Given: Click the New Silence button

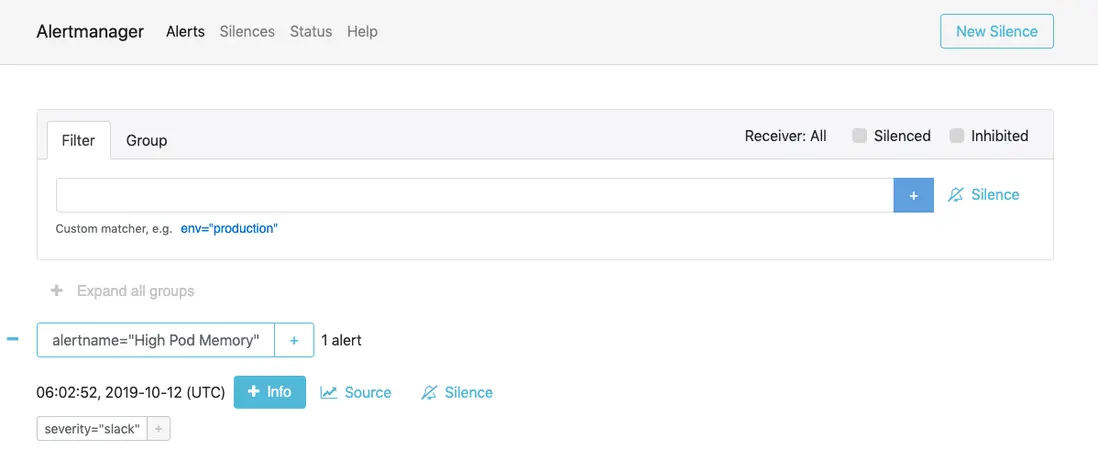Looking at the screenshot, I should coord(996,32).
